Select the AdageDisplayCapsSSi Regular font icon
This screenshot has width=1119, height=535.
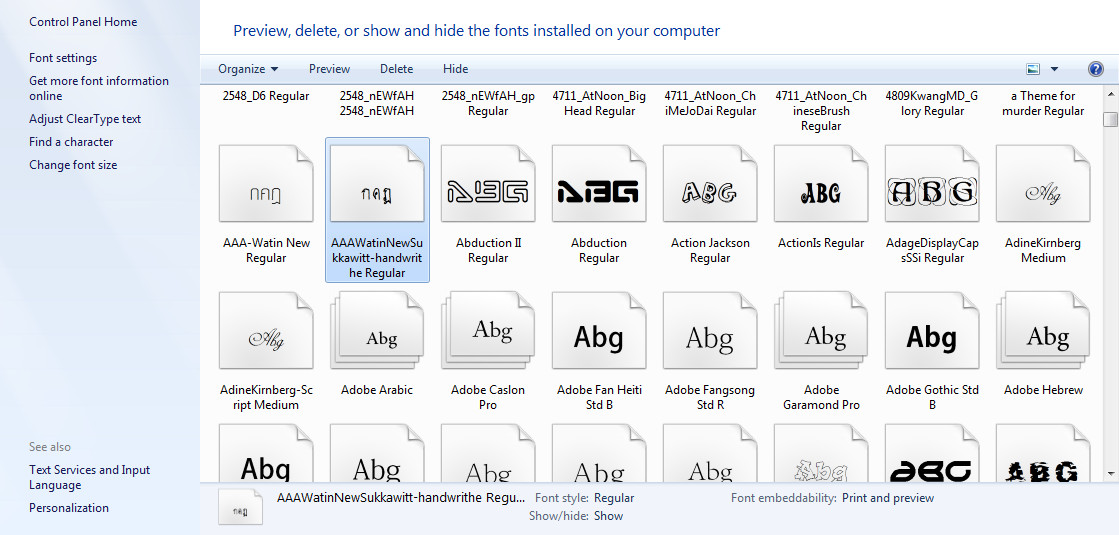932,184
